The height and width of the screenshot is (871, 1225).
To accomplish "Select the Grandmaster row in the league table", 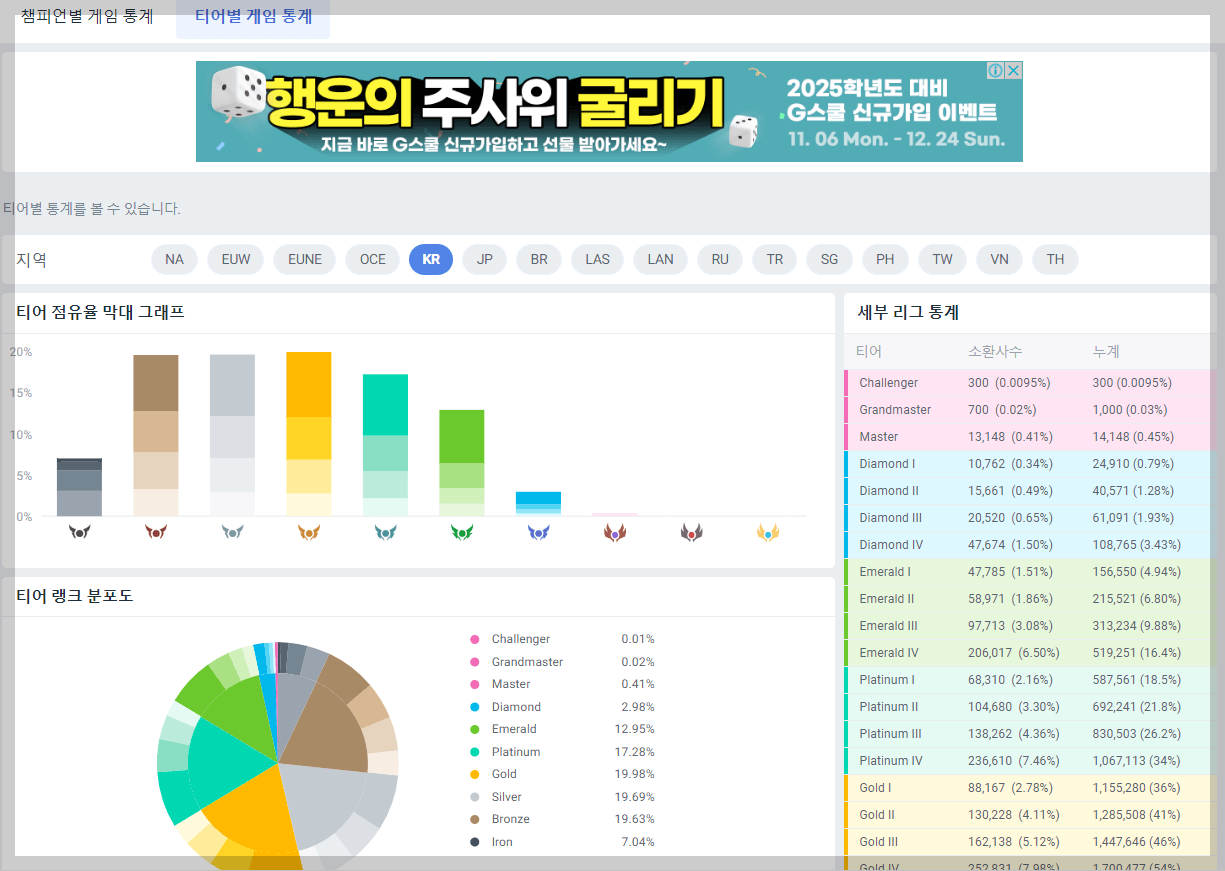I will point(1030,409).
